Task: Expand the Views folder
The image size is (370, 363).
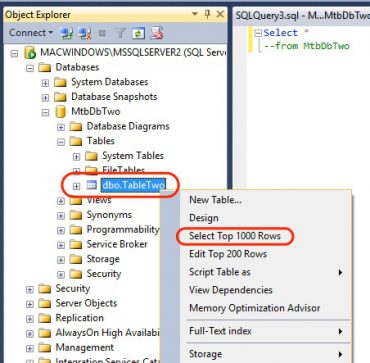Action: pos(61,201)
